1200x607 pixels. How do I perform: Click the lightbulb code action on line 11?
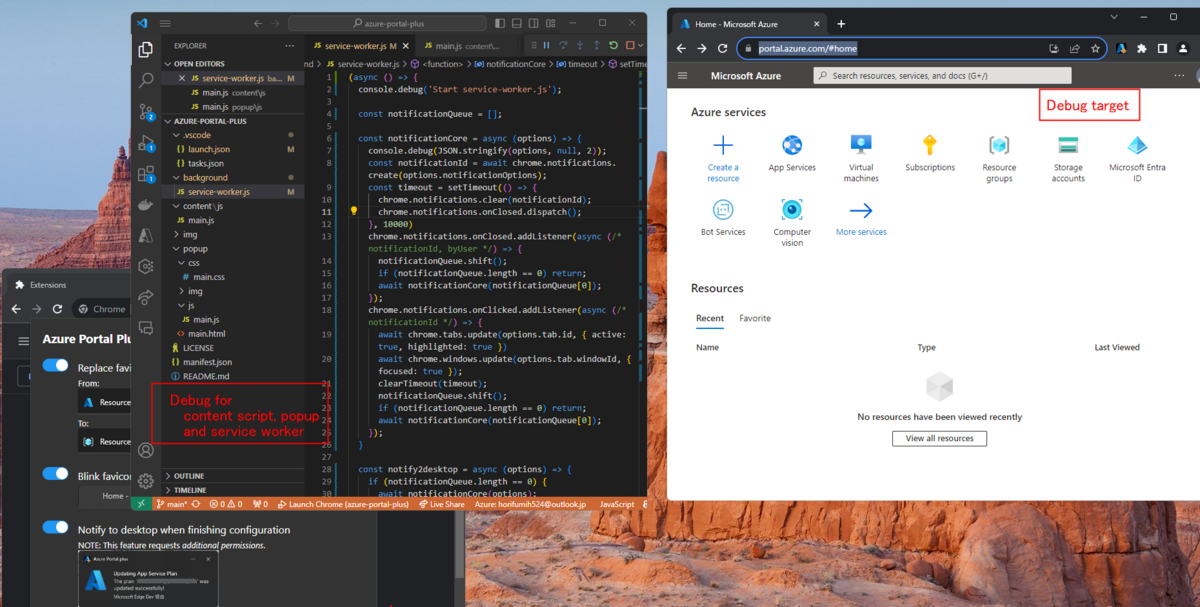point(353,211)
